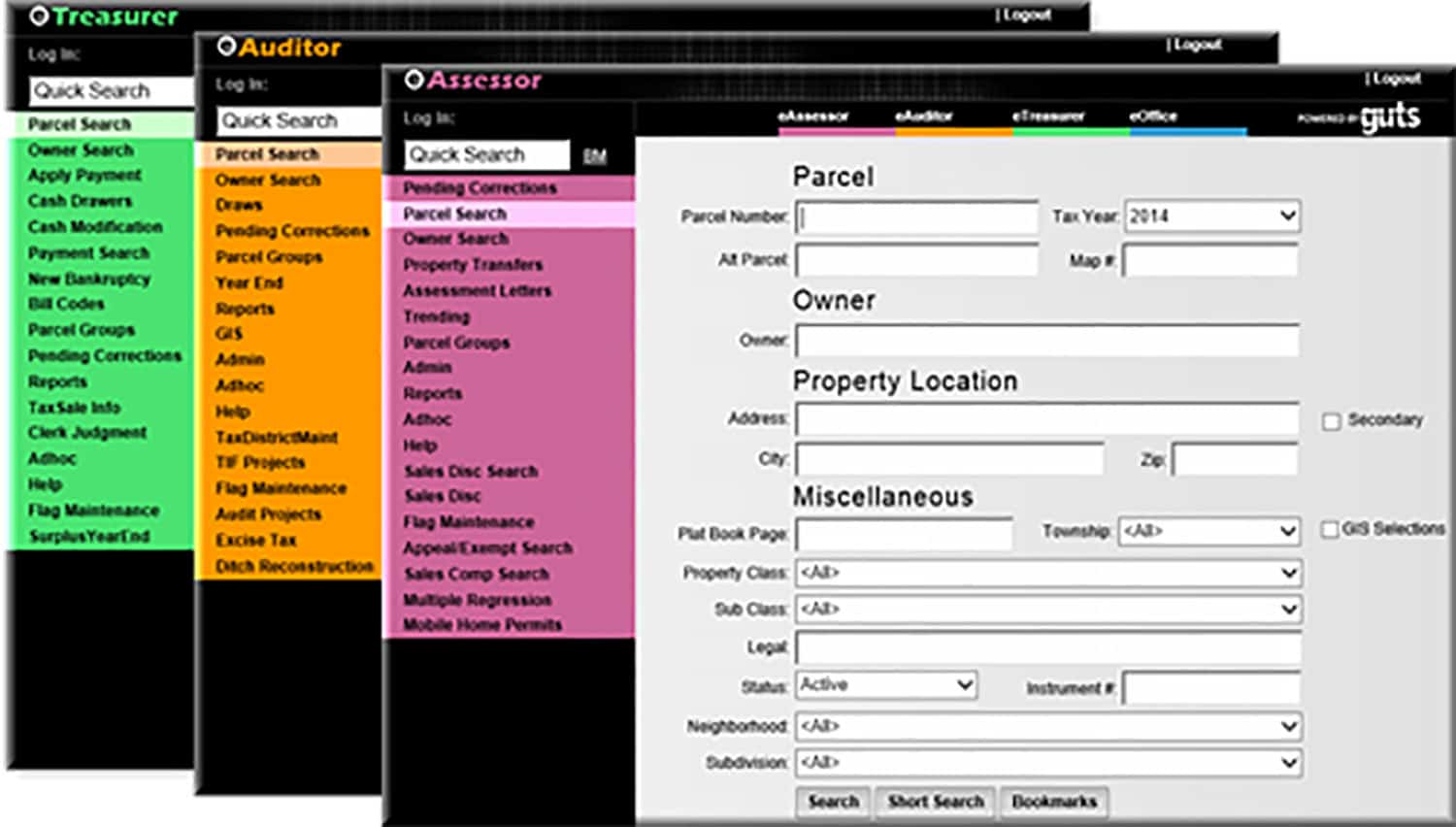
Task: Click the City input field
Action: point(950,459)
